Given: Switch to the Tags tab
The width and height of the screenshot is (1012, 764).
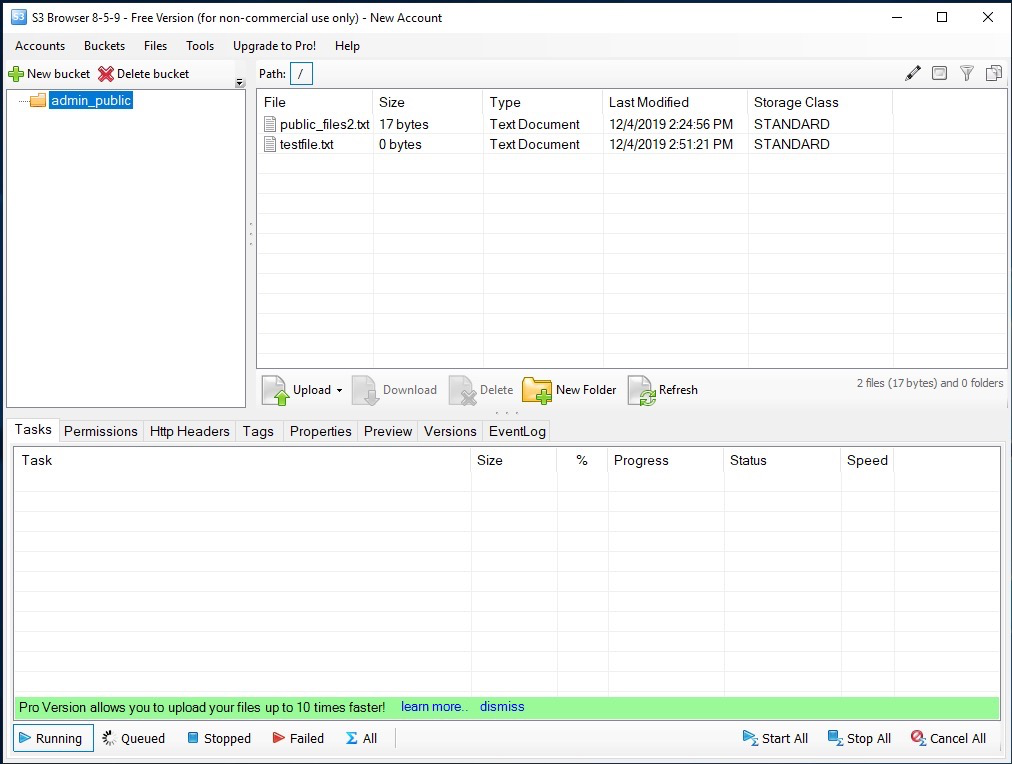Looking at the screenshot, I should pos(258,431).
